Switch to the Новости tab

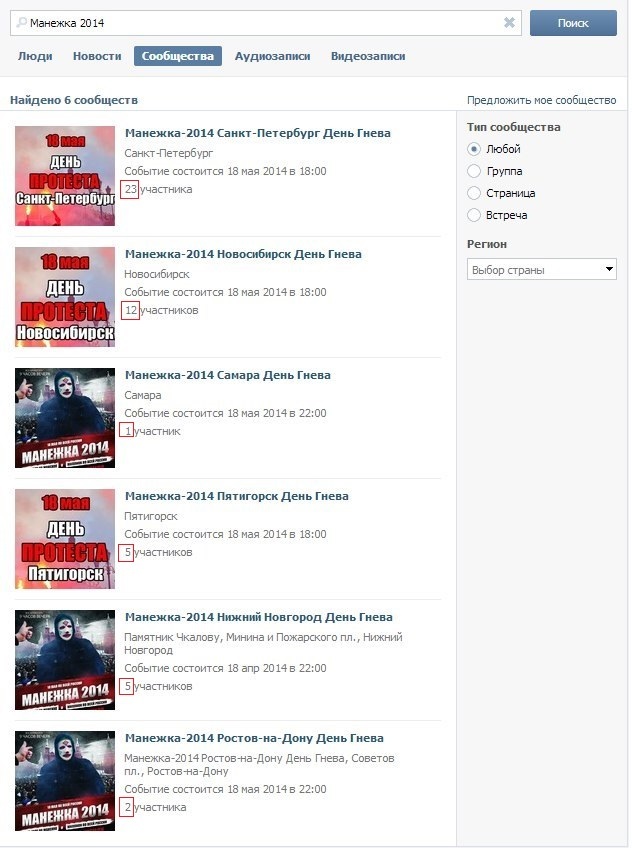pyautogui.click(x=97, y=56)
